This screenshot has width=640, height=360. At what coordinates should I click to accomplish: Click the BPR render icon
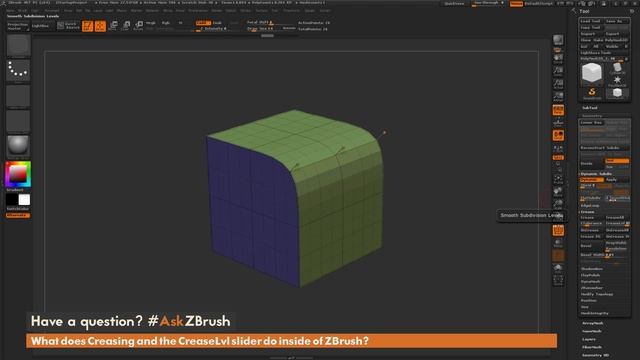(x=558, y=40)
